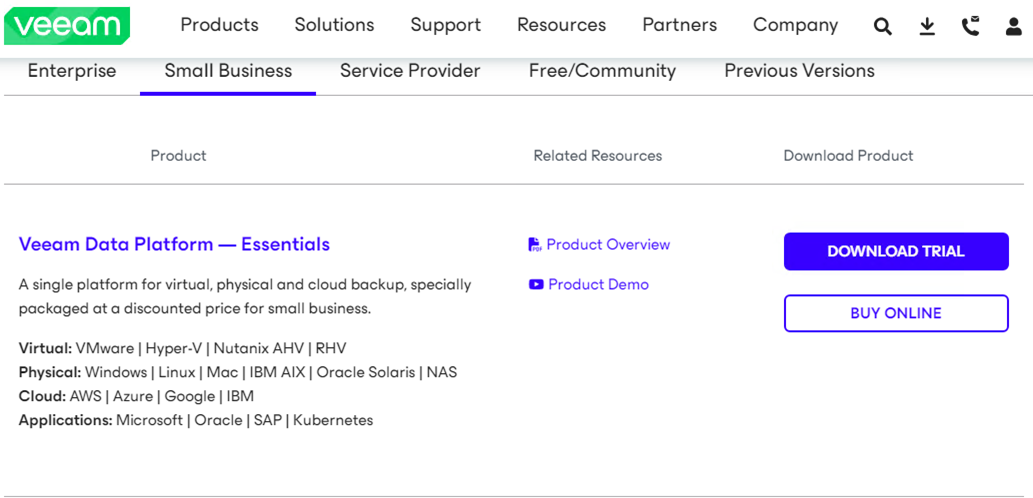
Task: Click the NAS text in Physical row
Action: point(442,372)
